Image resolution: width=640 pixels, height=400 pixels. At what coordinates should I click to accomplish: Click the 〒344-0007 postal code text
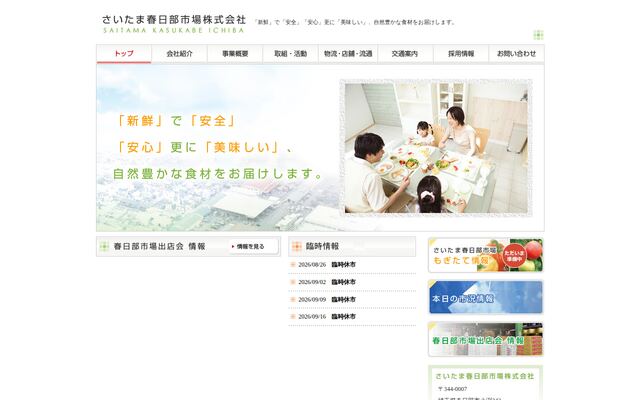[x=453, y=389]
